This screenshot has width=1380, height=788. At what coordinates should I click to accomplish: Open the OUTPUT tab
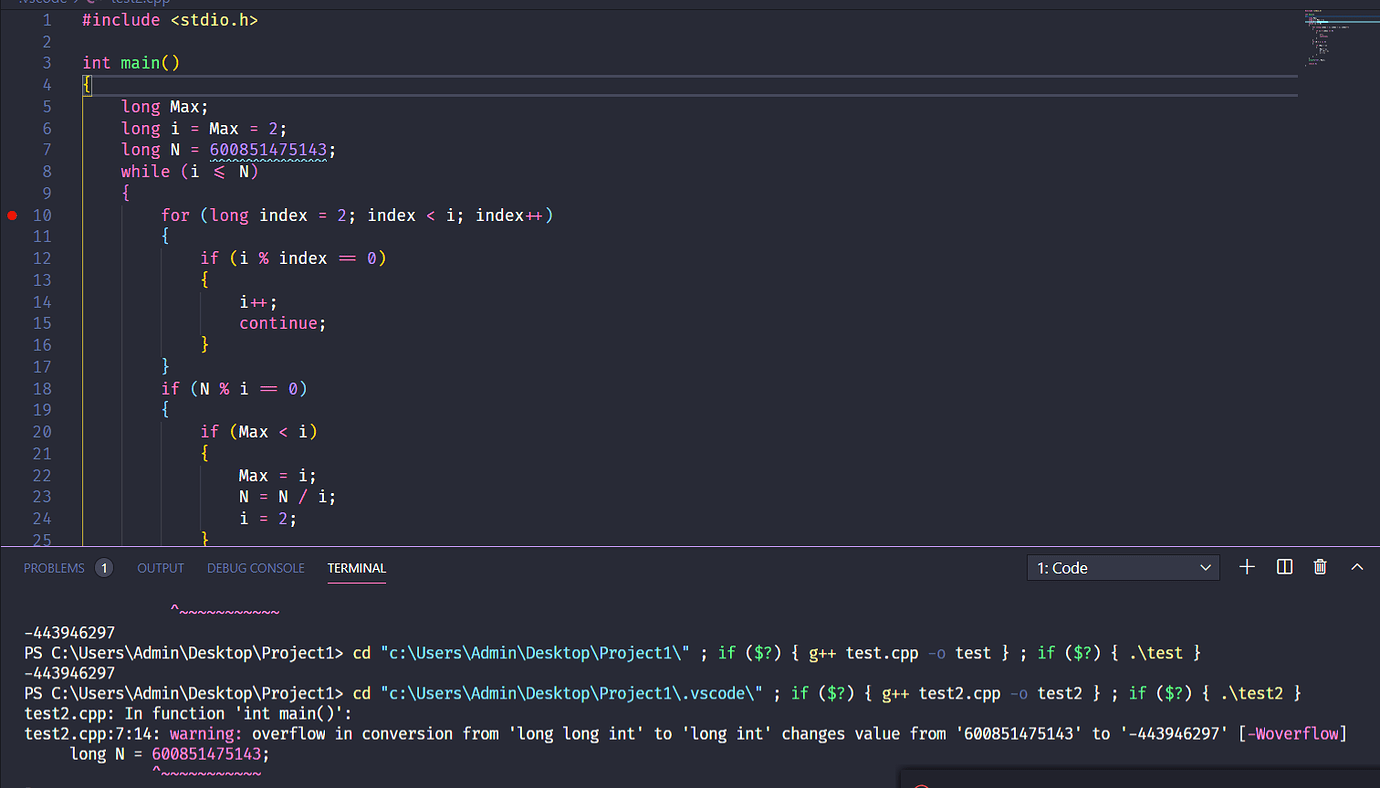[x=160, y=568]
